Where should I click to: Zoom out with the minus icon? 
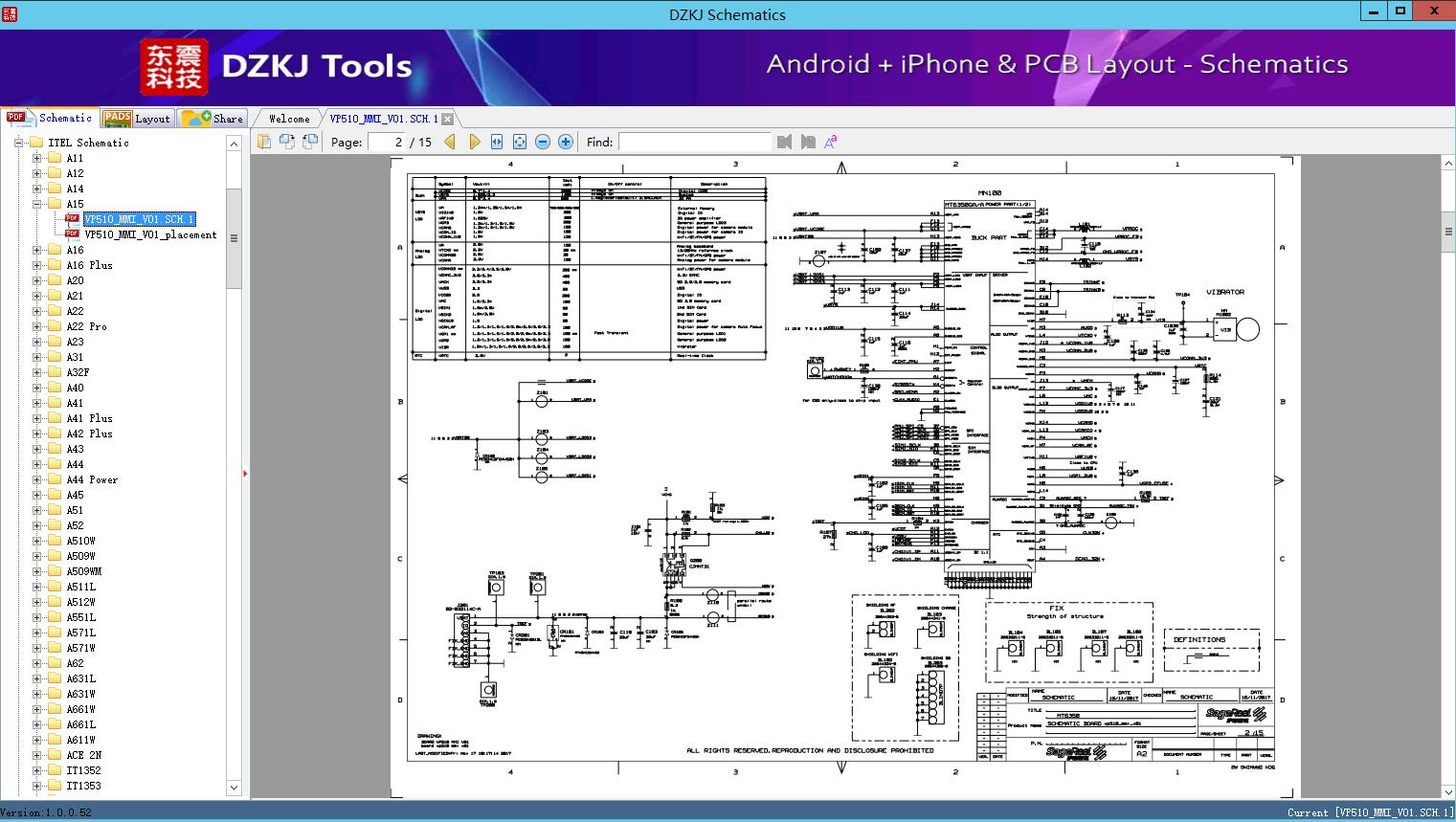[543, 142]
